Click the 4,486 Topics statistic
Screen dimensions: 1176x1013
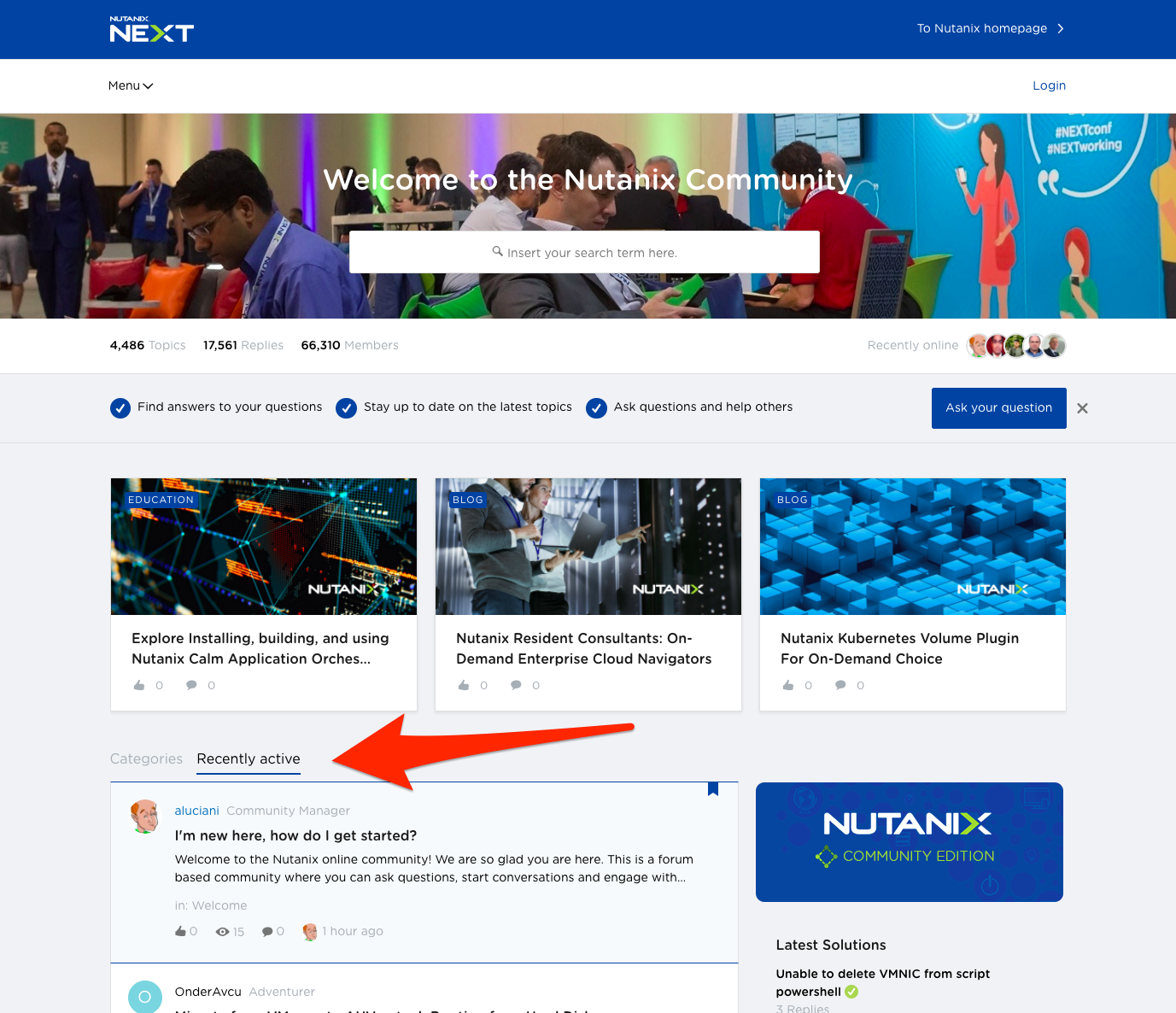[x=148, y=345]
